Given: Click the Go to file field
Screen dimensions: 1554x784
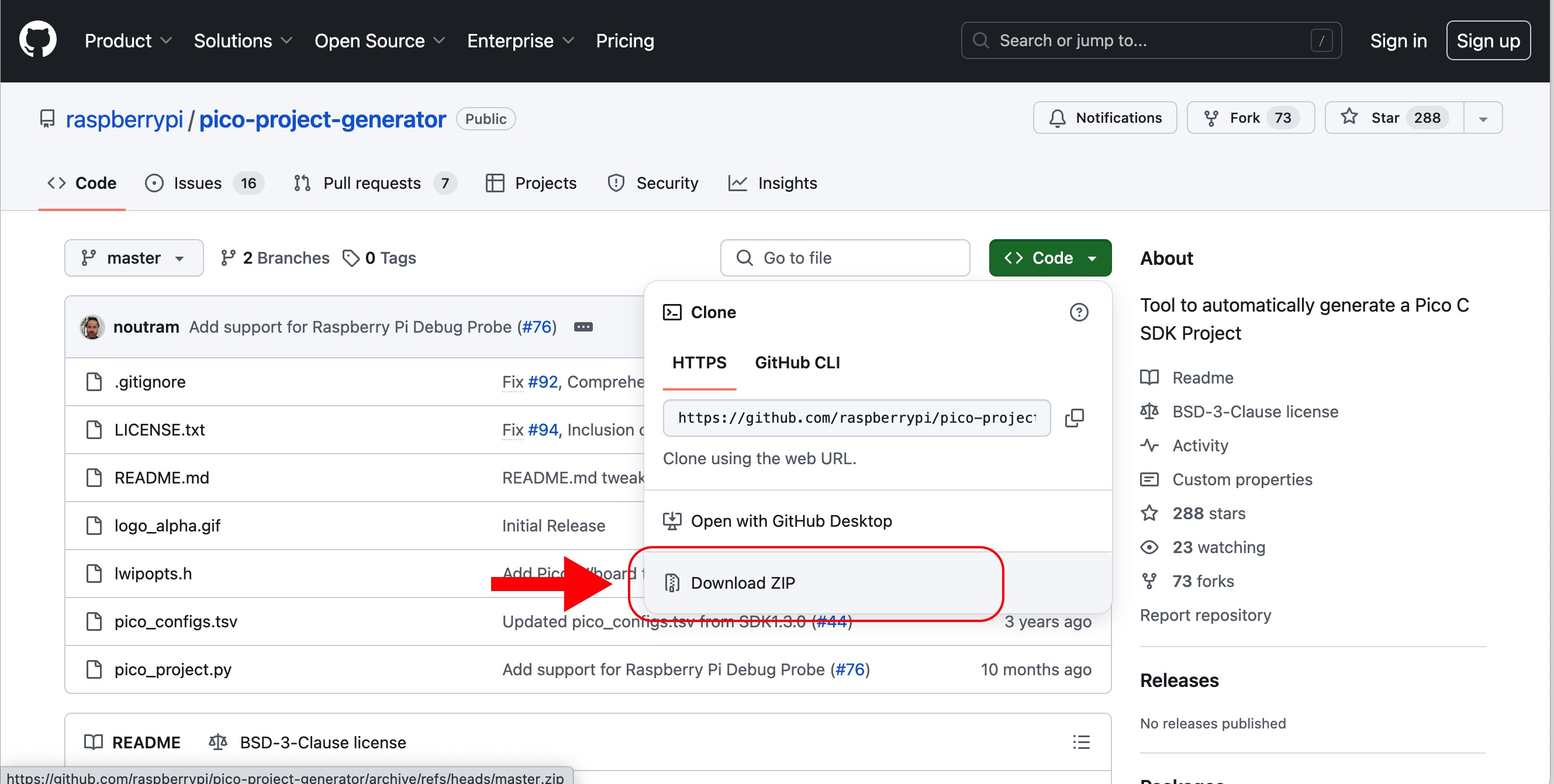Looking at the screenshot, I should 845,258.
